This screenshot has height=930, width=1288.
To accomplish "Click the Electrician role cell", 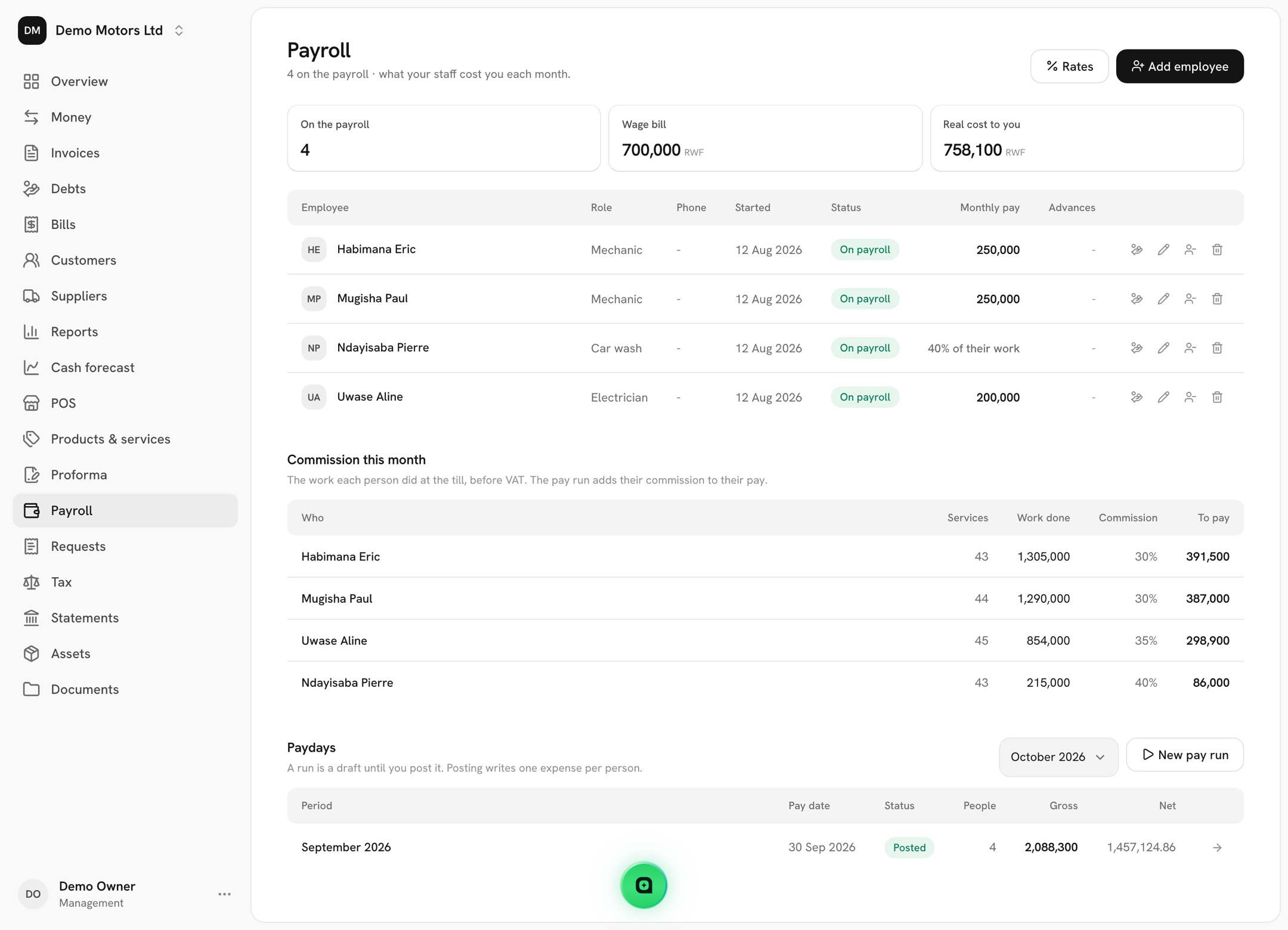I will (x=619, y=397).
